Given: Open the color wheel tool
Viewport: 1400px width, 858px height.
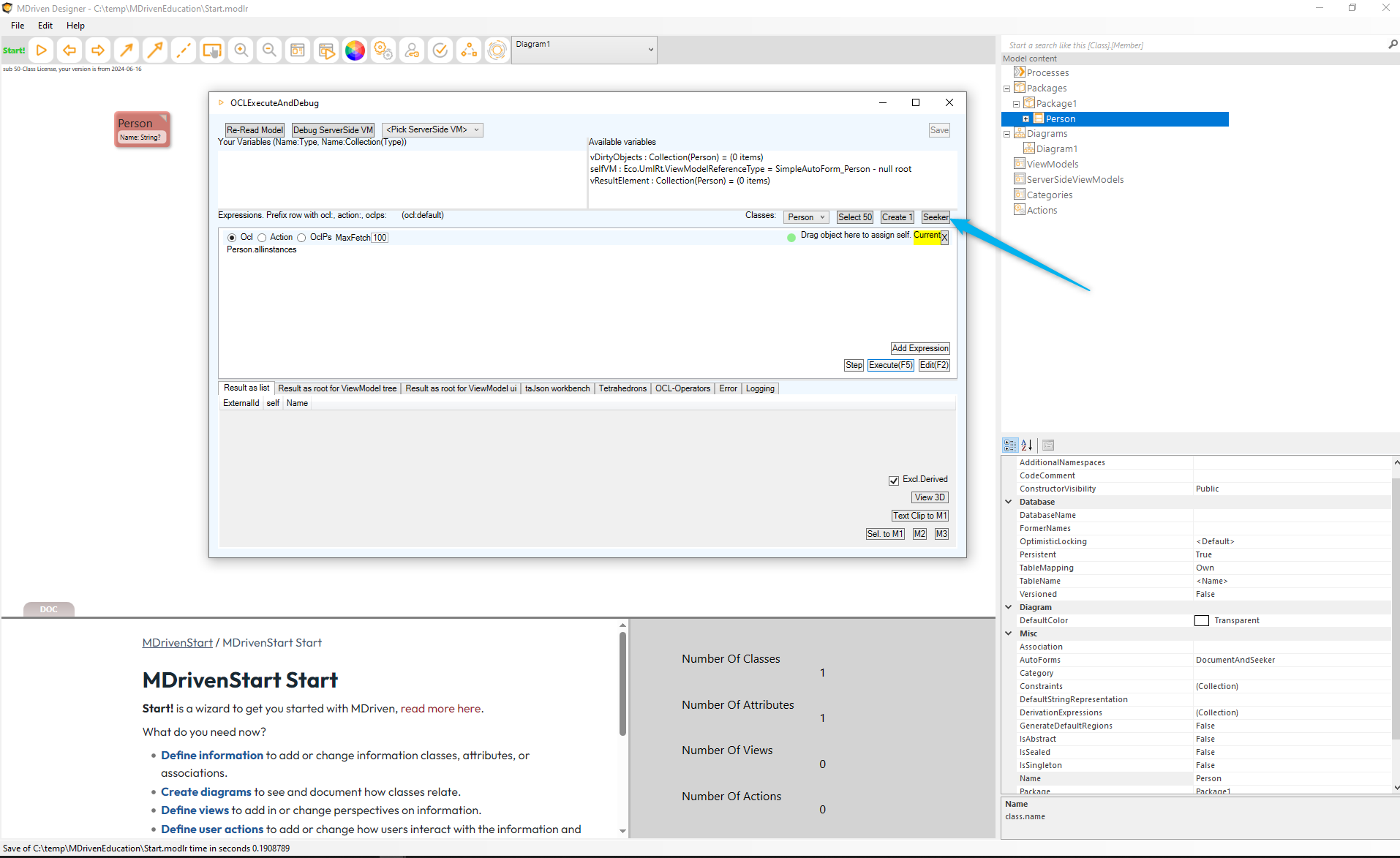Looking at the screenshot, I should click(355, 50).
